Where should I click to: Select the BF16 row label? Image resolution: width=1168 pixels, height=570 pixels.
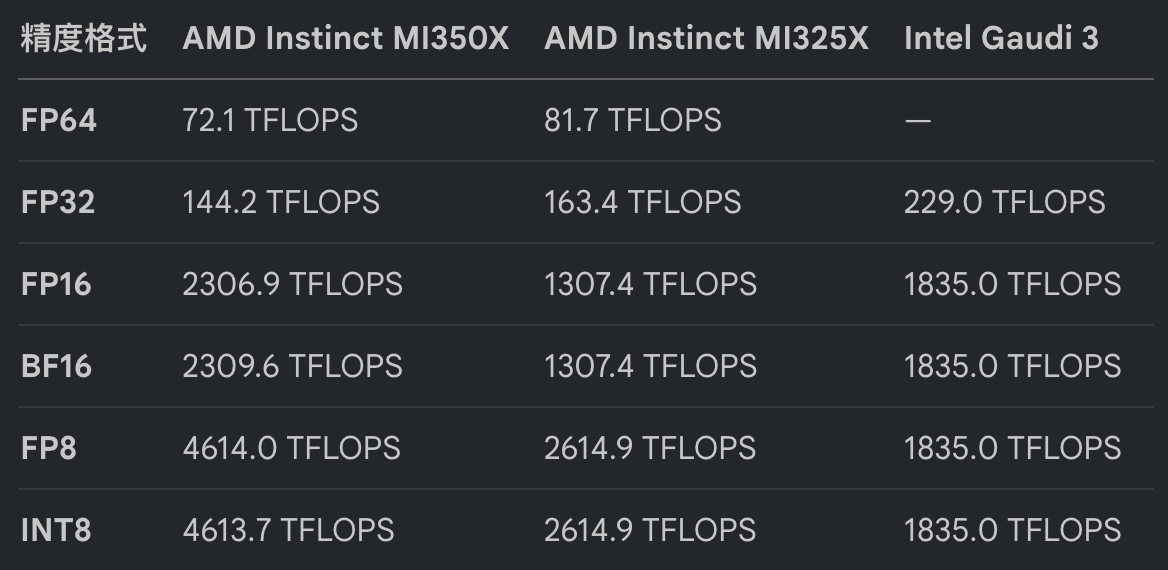[x=56, y=366]
